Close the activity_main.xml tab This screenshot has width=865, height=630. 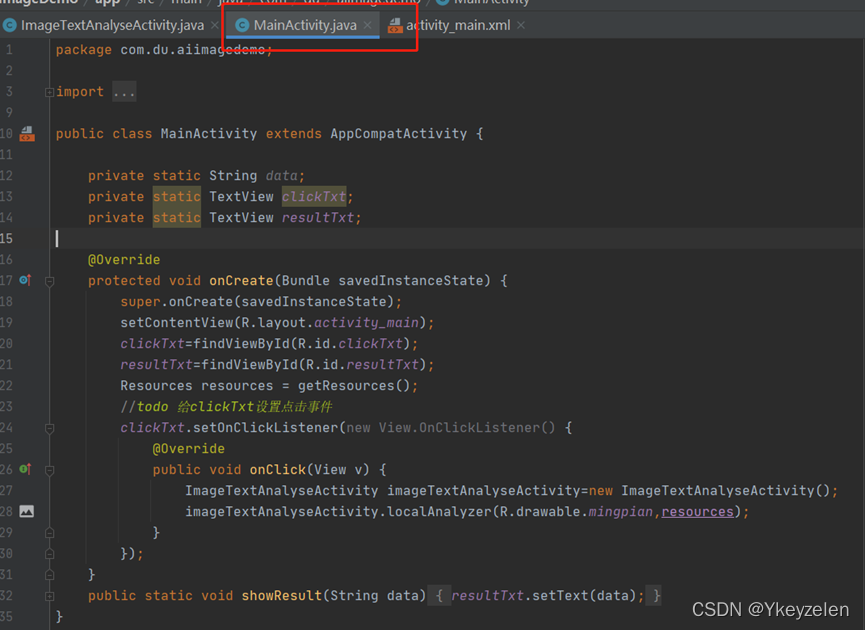click(x=521, y=25)
